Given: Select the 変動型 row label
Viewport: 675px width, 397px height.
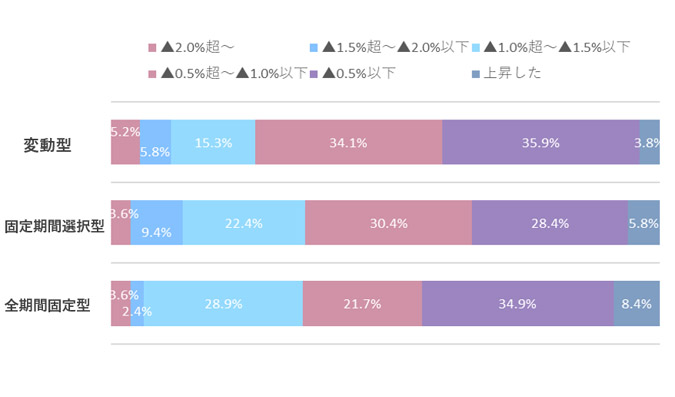Looking at the screenshot, I should (47, 145).
